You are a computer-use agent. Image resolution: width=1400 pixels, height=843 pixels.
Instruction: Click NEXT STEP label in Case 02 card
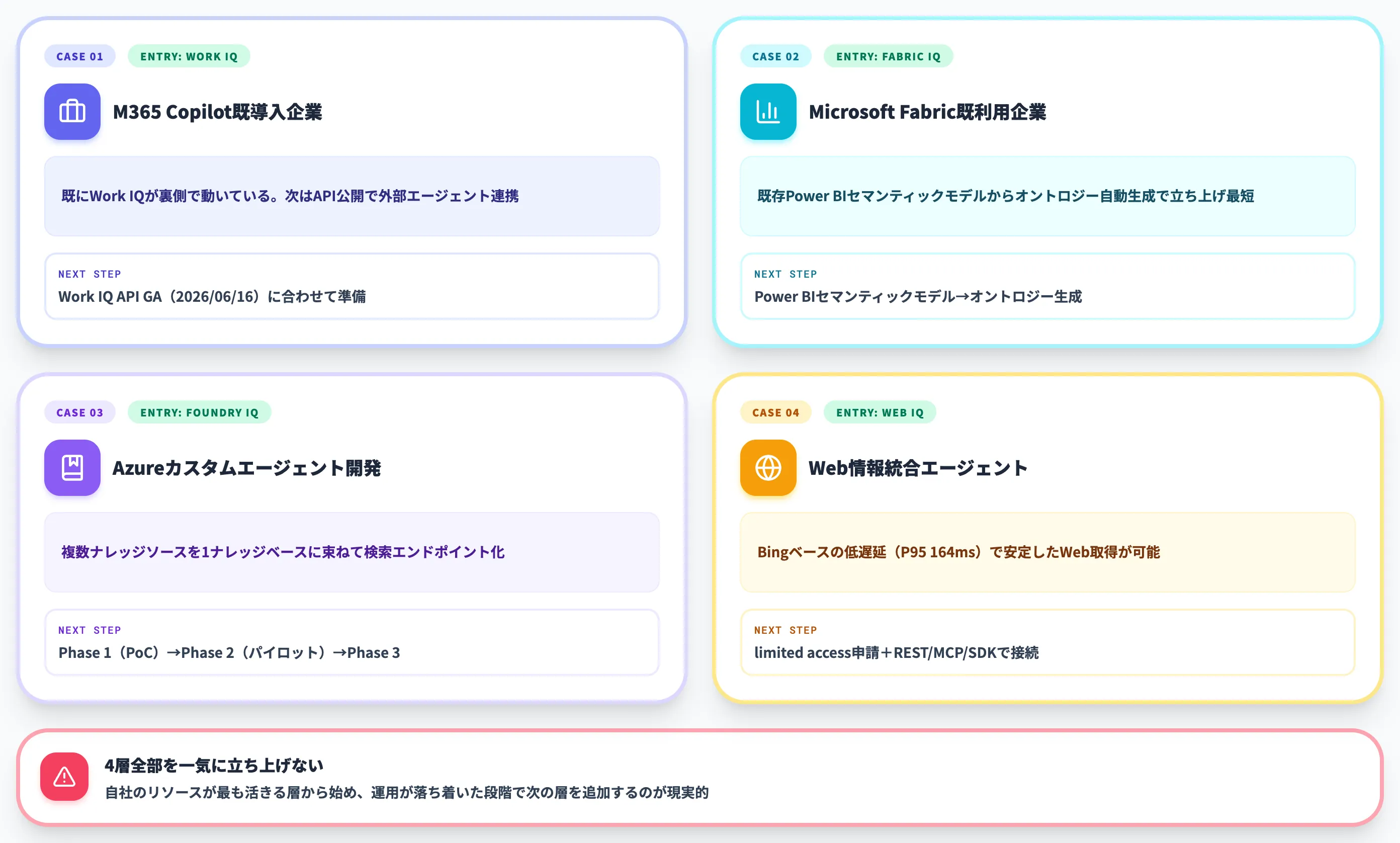(x=785, y=274)
